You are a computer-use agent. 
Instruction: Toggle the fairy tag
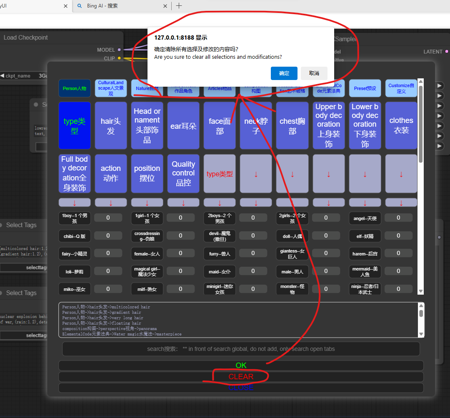pos(75,254)
